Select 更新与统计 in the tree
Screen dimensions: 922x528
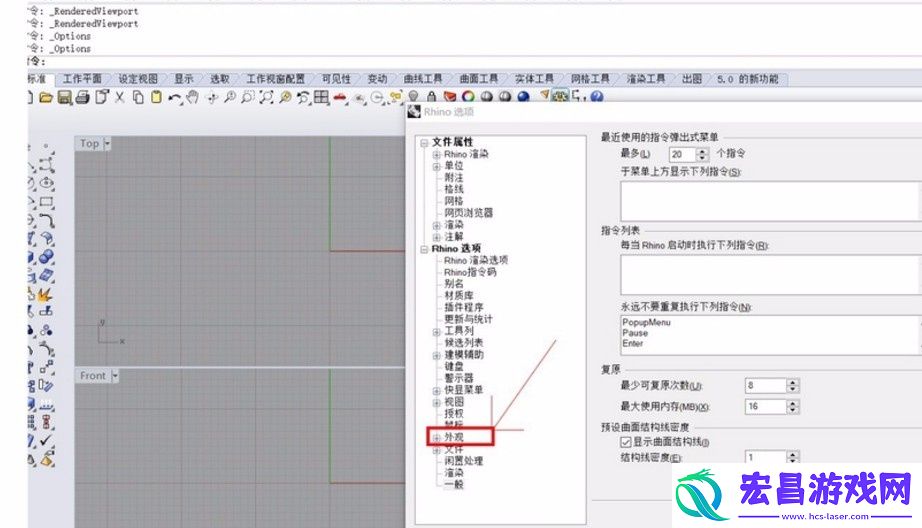point(469,319)
